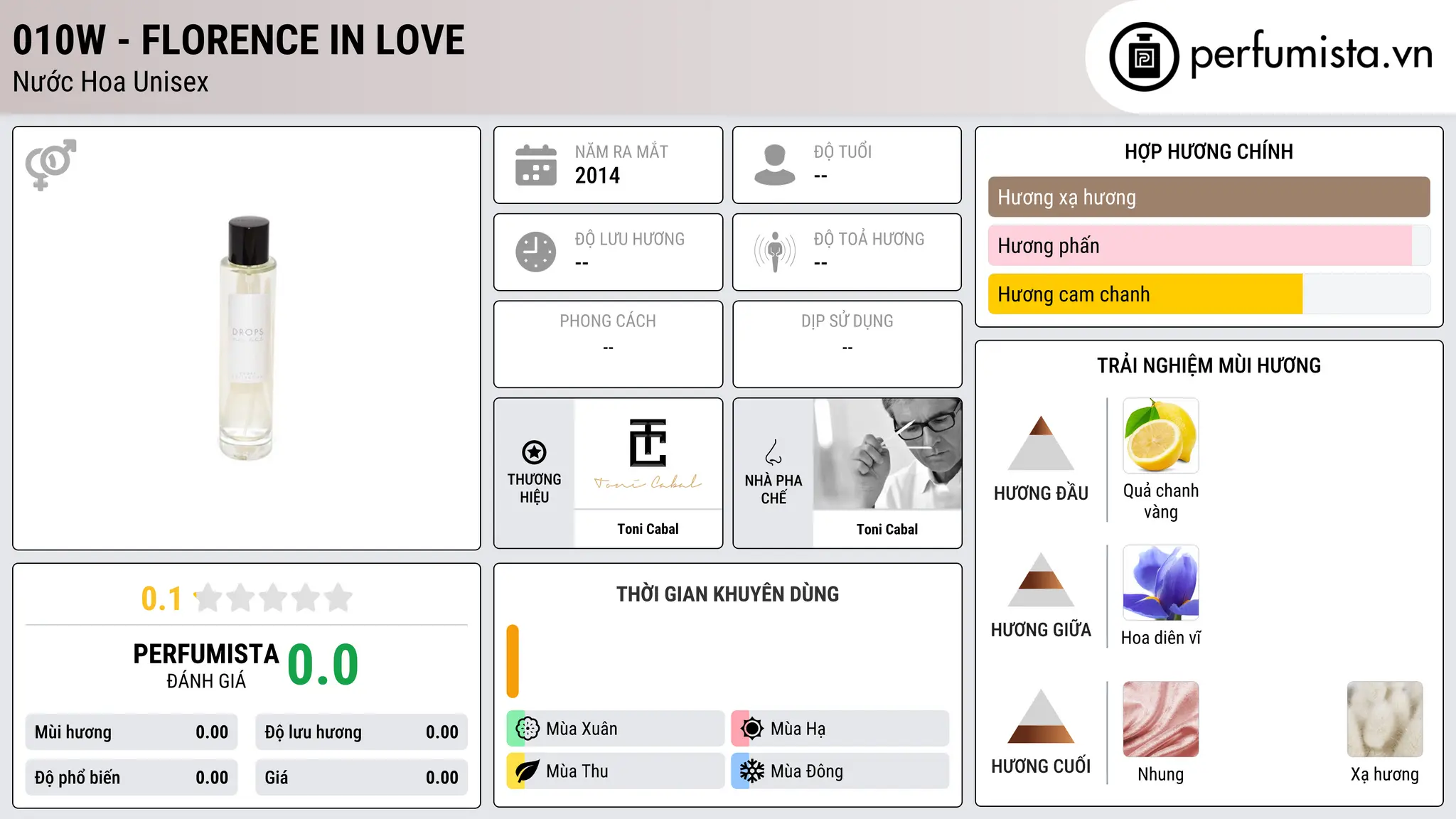Click the NHÀ PHA CHẾ label
This screenshot has height=819, width=1456.
[x=773, y=489]
